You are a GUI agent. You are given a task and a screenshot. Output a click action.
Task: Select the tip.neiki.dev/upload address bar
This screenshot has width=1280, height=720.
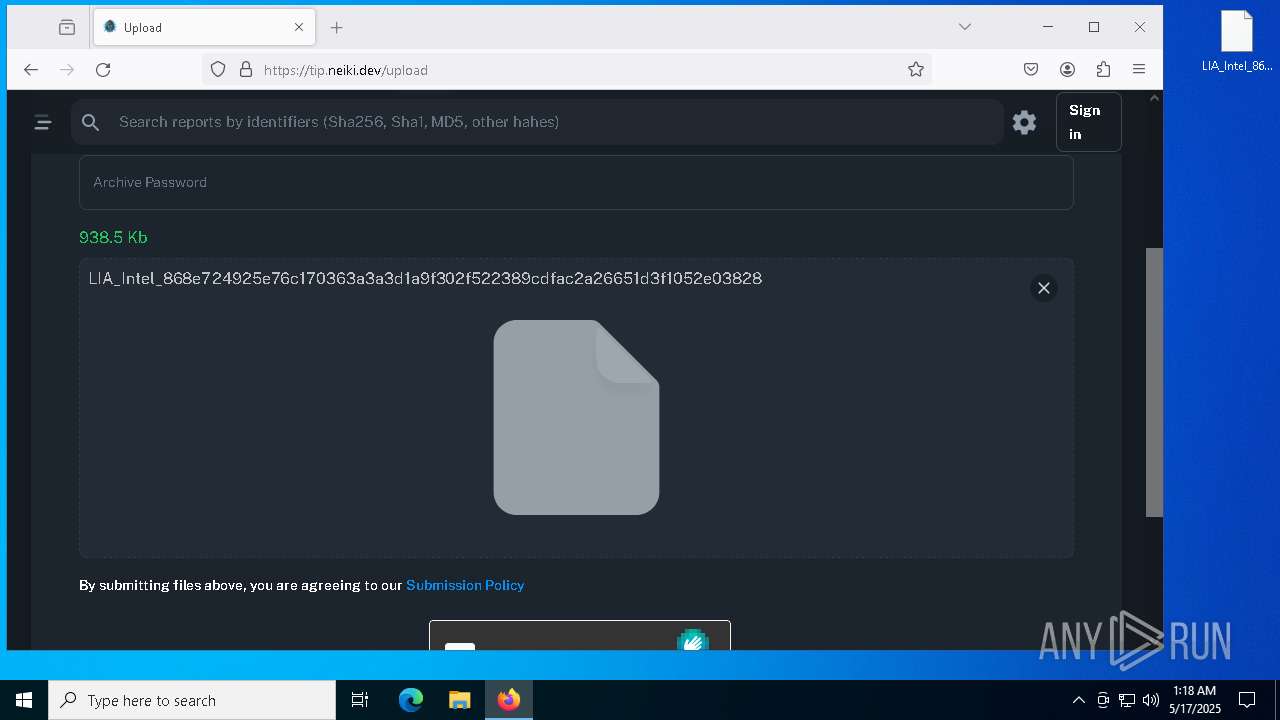[566, 69]
